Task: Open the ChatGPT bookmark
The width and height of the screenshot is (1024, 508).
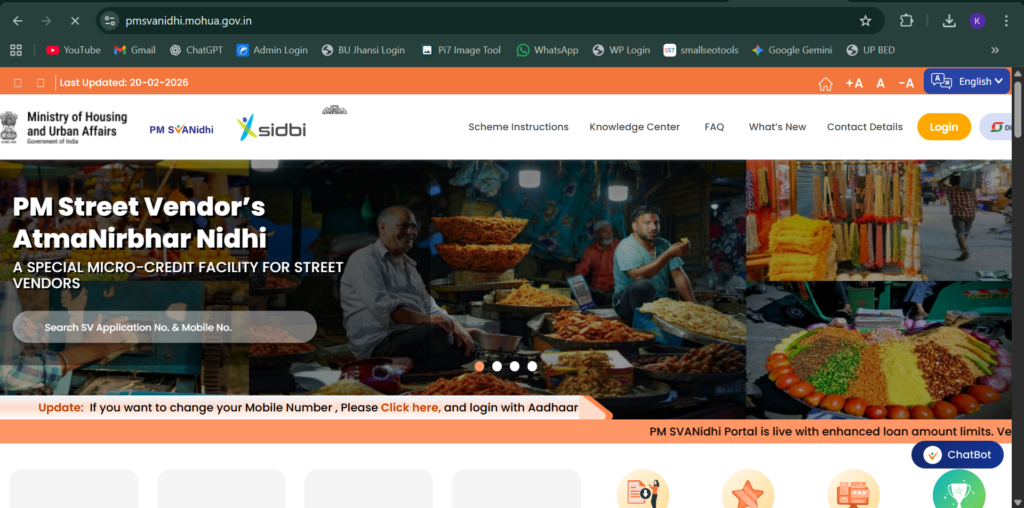Action: point(196,50)
